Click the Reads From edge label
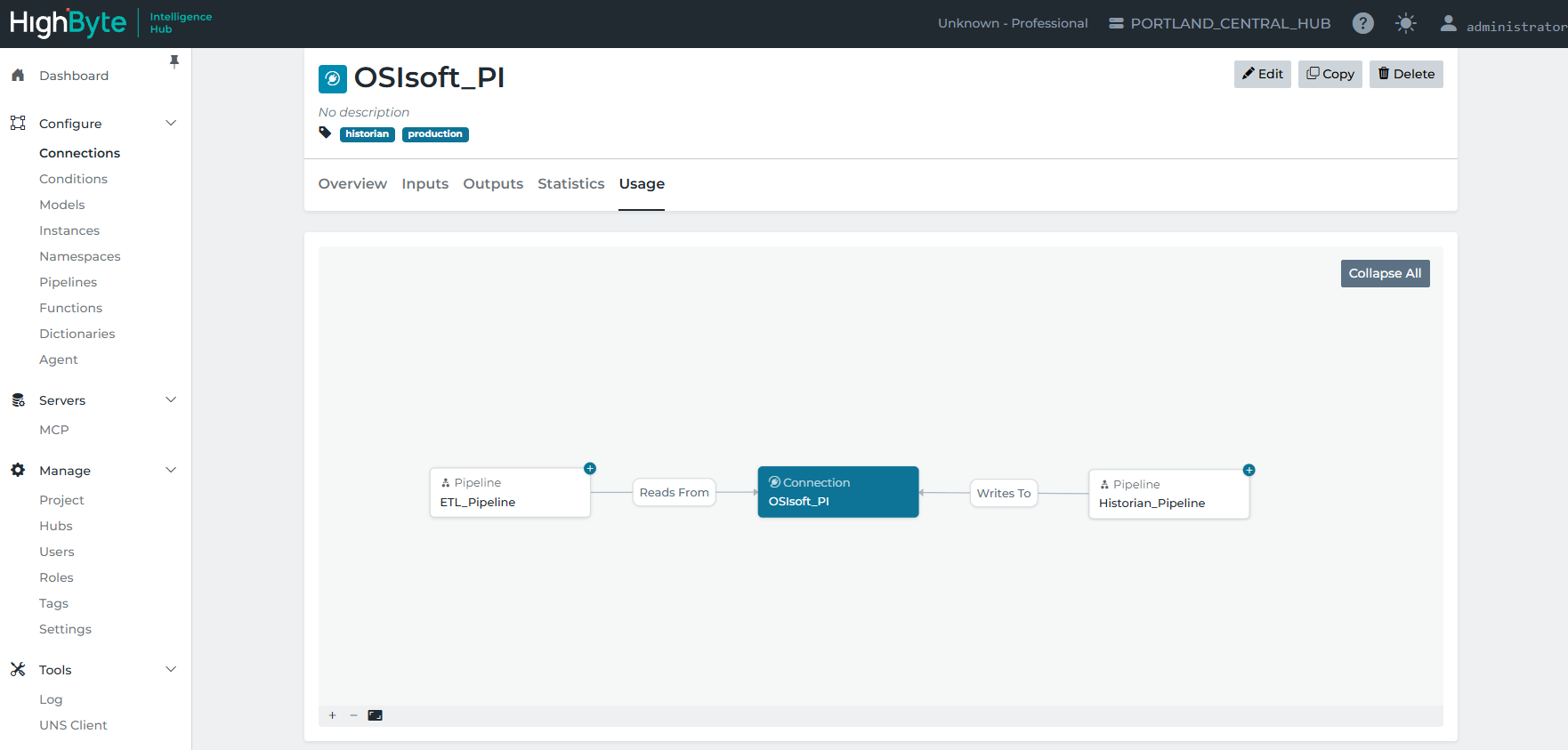 coord(675,492)
